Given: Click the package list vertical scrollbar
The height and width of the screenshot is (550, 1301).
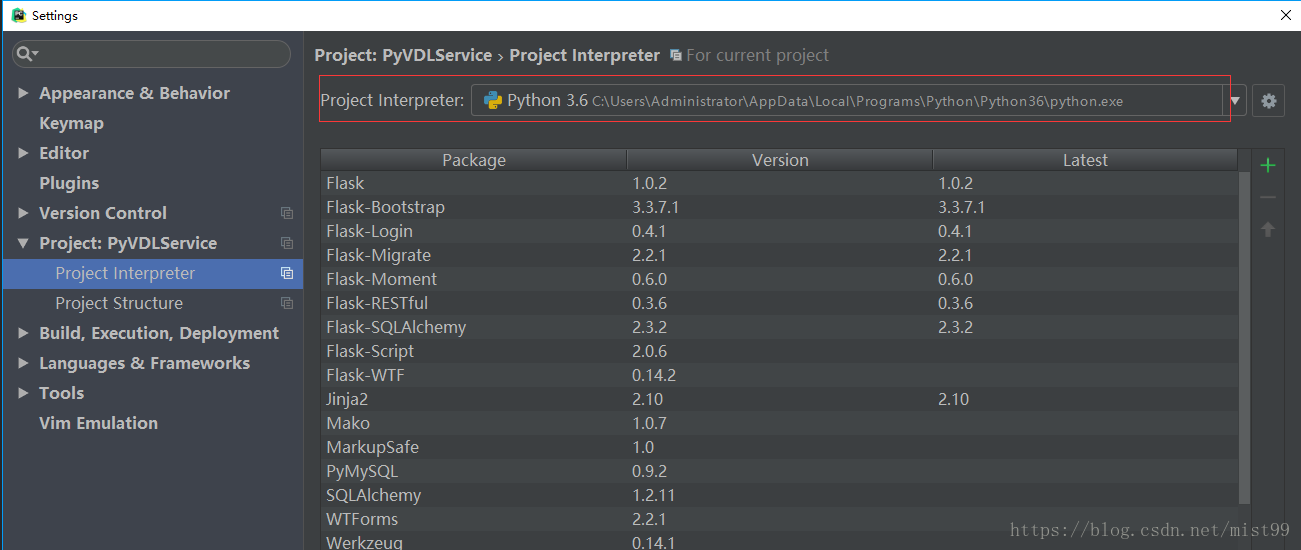Looking at the screenshot, I should tap(1244, 338).
